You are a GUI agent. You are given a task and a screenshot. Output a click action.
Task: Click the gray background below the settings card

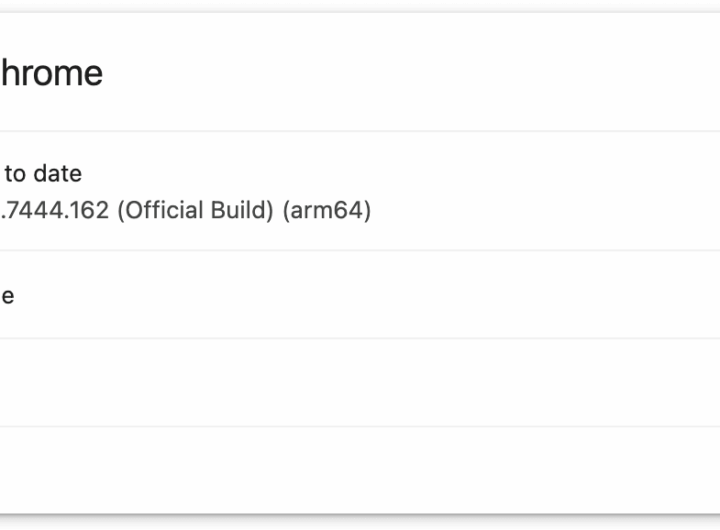tap(360, 524)
